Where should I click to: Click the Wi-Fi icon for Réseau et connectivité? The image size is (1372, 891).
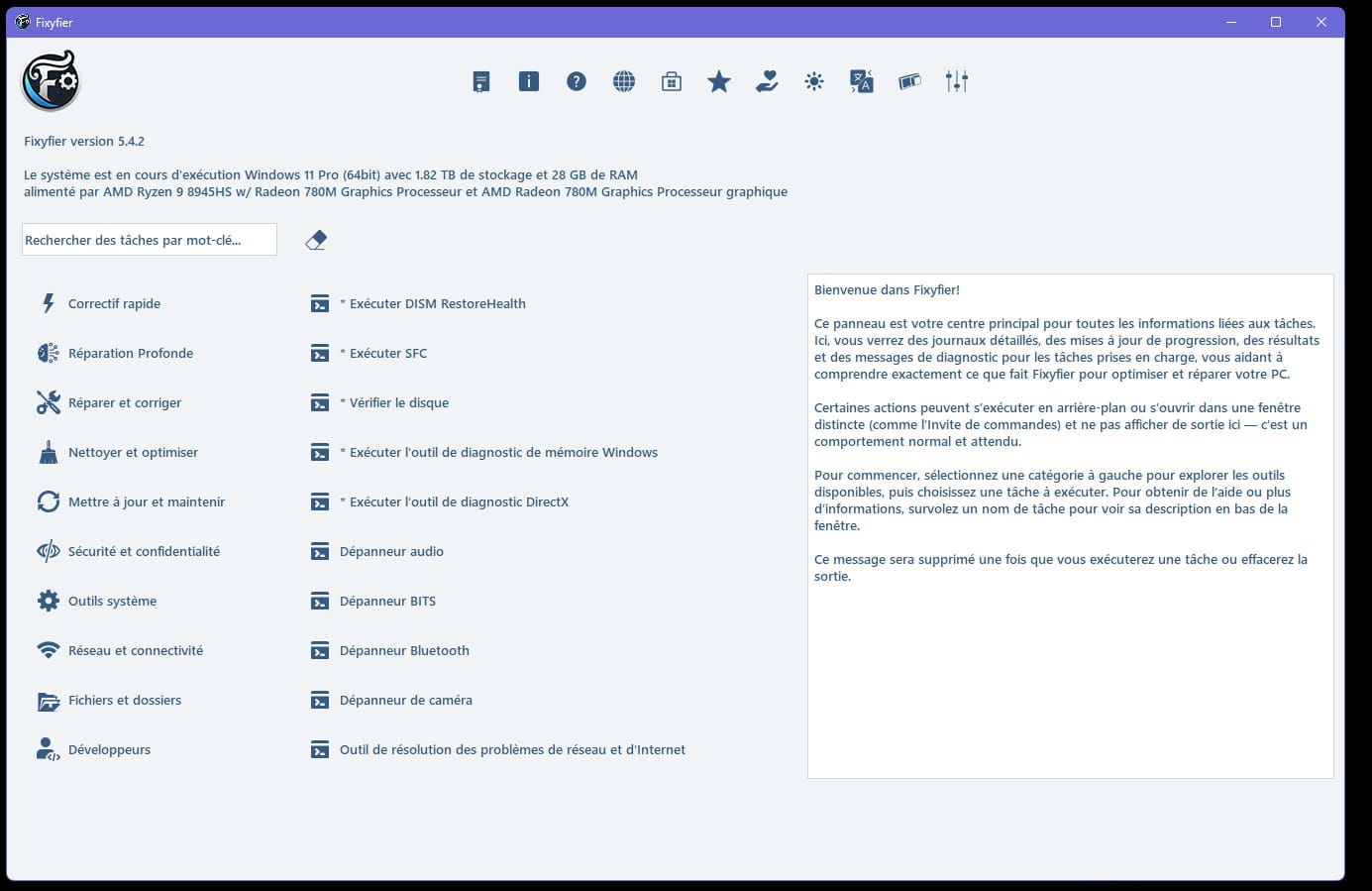click(x=49, y=650)
